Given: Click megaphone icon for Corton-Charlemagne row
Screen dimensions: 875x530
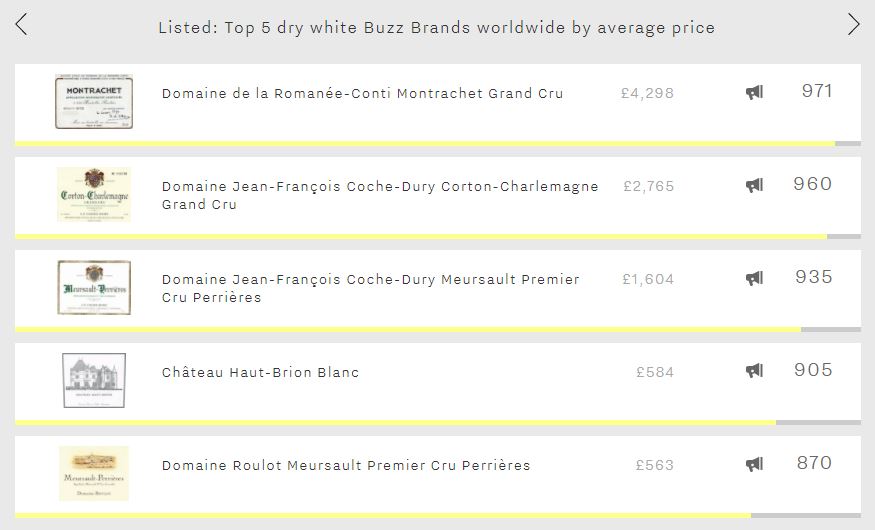Looking at the screenshot, I should (754, 185).
